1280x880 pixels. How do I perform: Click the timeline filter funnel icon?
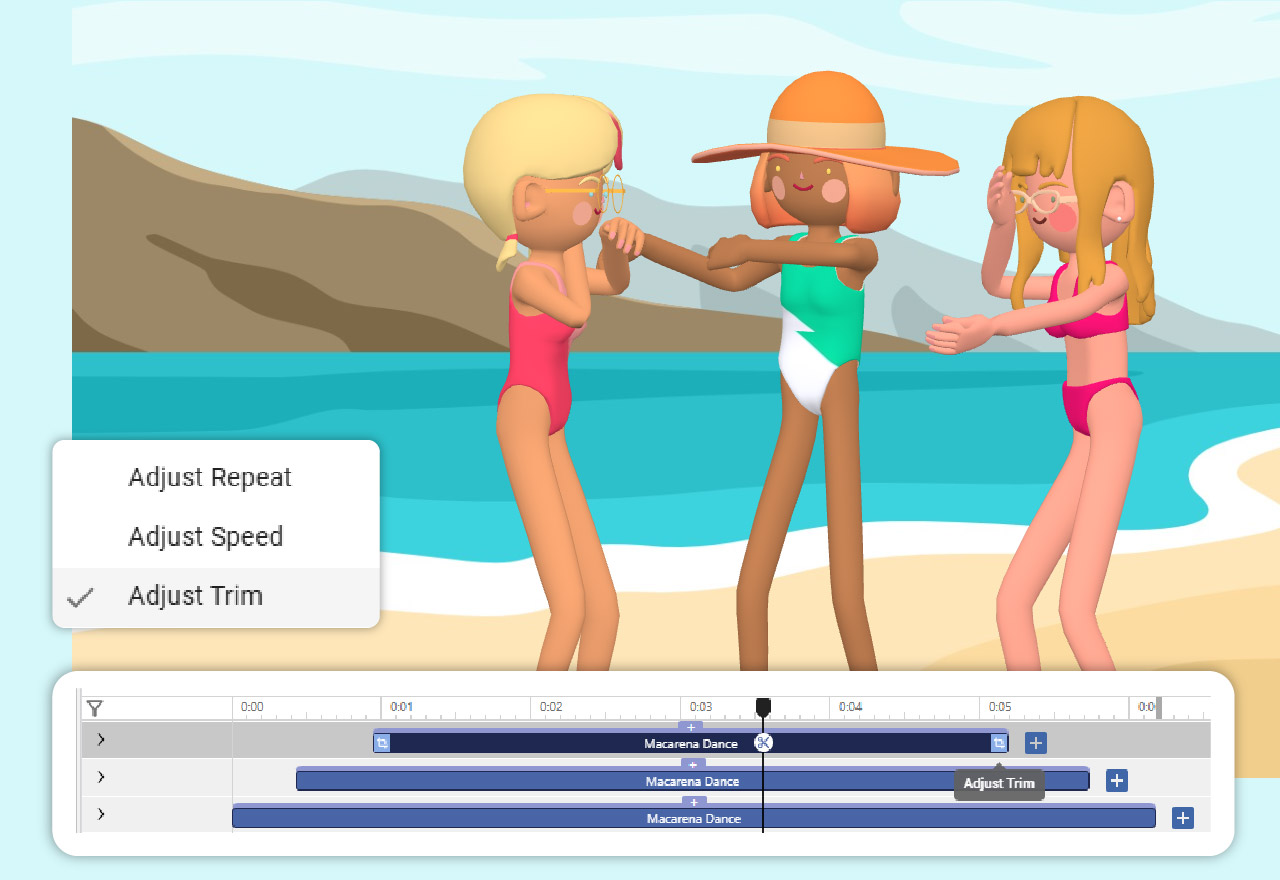click(x=95, y=708)
